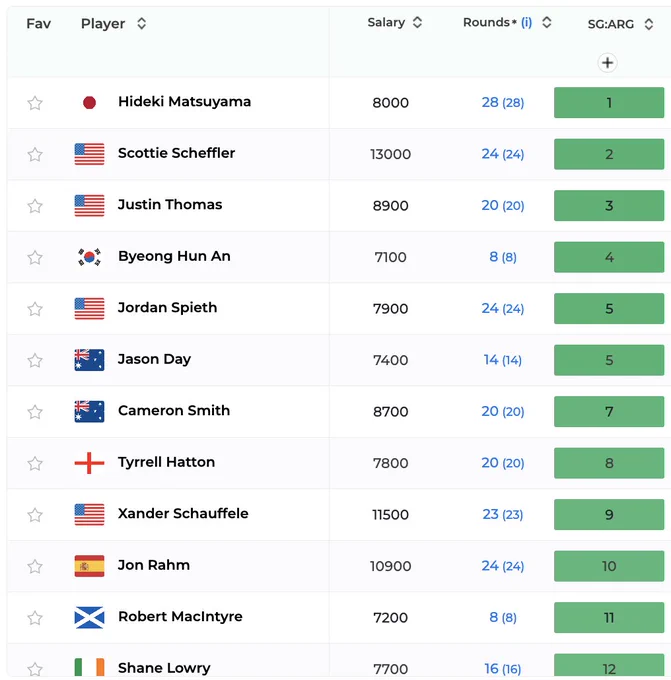This screenshot has height=680, width=671.
Task: Open Xander Schauffele rounds 23 (23)
Action: pyautogui.click(x=503, y=514)
